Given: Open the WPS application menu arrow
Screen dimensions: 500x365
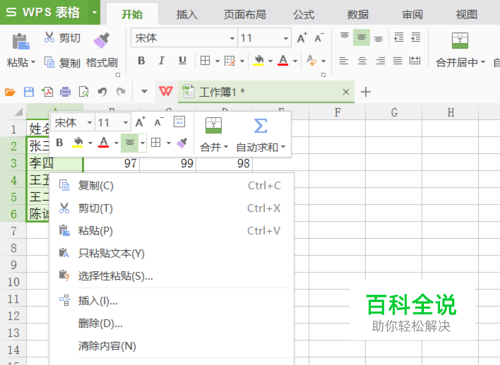Looking at the screenshot, I should [x=94, y=12].
